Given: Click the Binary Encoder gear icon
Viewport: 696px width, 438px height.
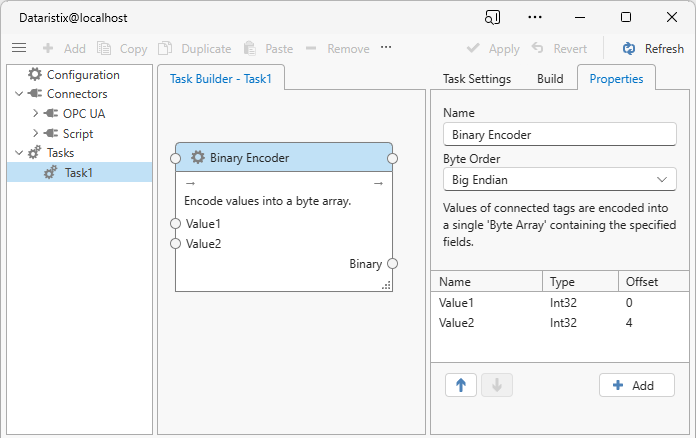Looking at the screenshot, I should (198, 157).
